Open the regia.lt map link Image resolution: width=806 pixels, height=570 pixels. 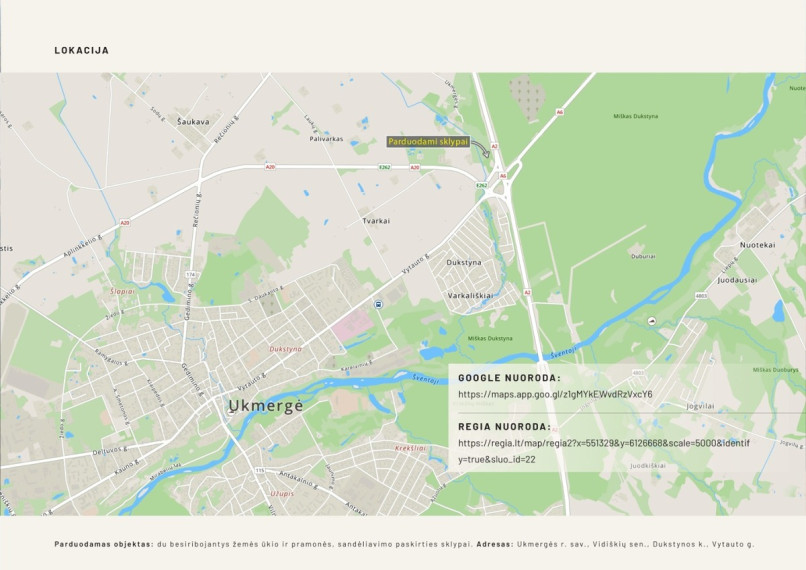pos(603,451)
